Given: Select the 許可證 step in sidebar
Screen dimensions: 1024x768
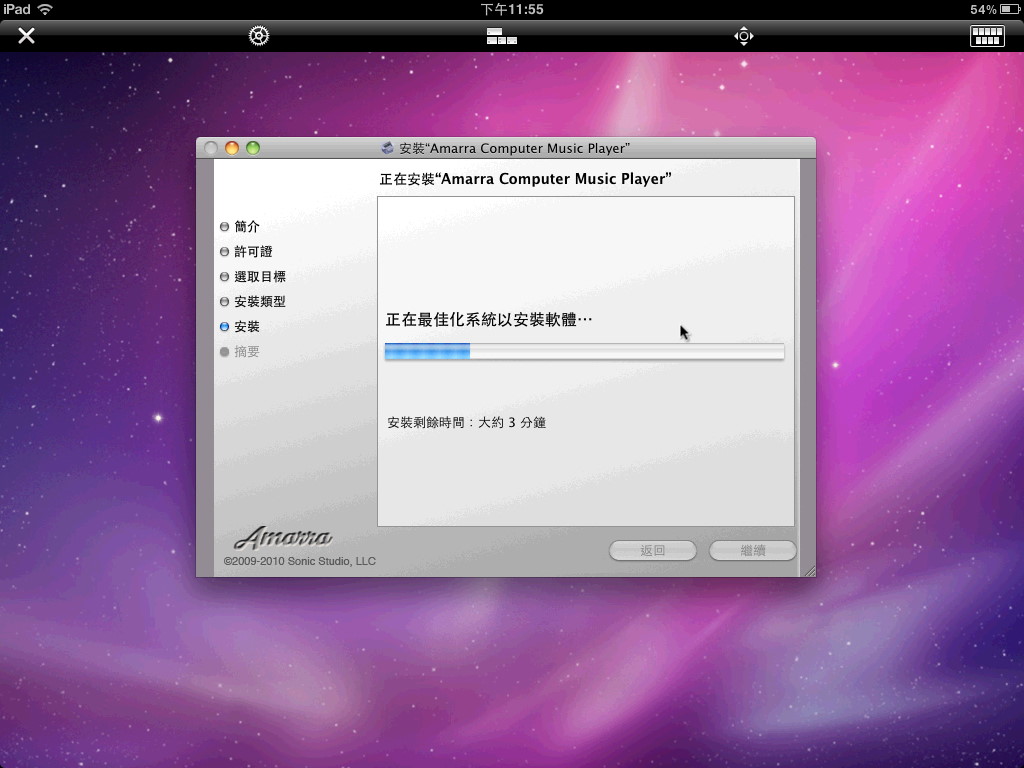Looking at the screenshot, I should [246, 251].
